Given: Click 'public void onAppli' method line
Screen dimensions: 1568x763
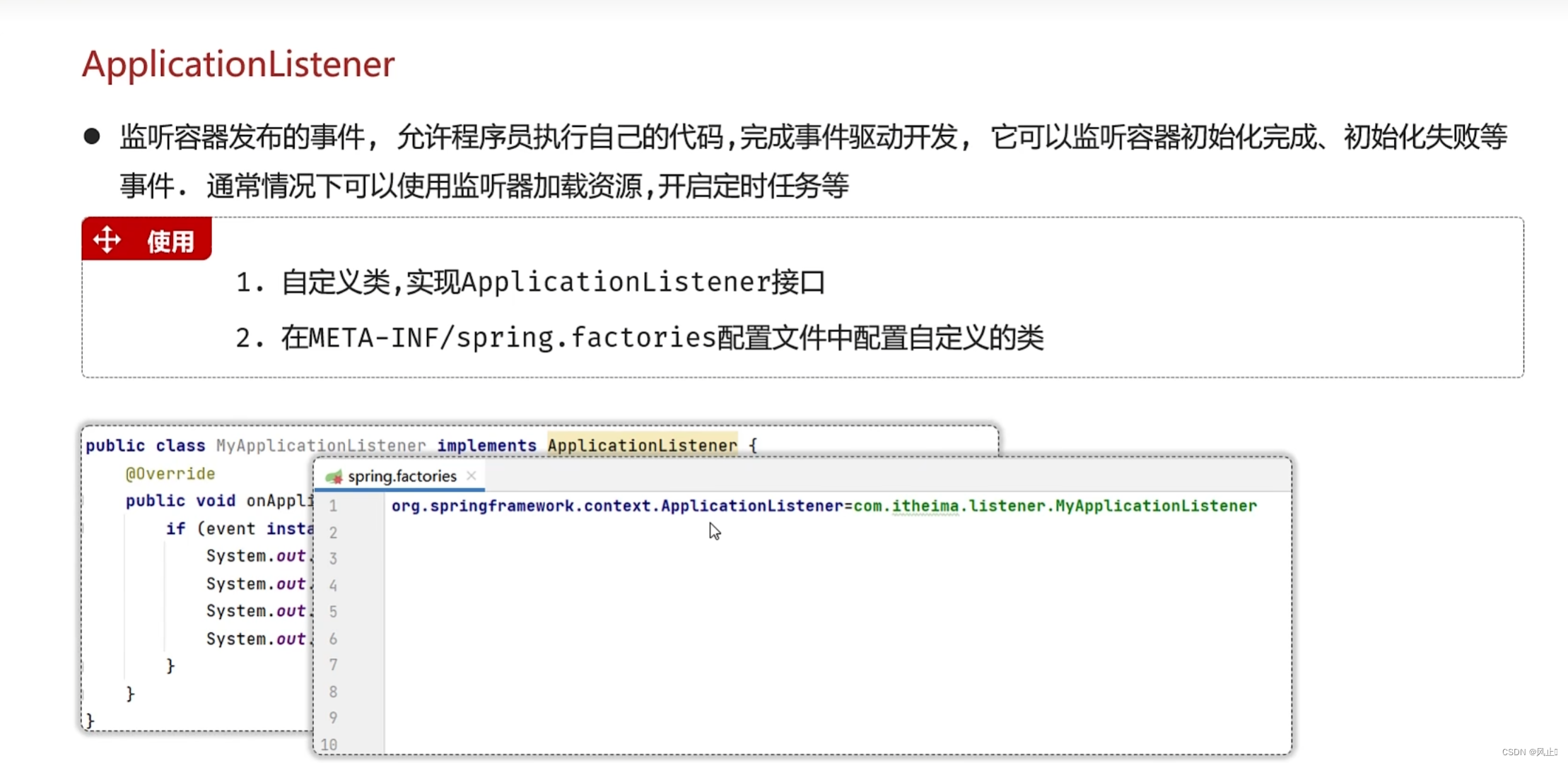Looking at the screenshot, I should coord(219,501).
